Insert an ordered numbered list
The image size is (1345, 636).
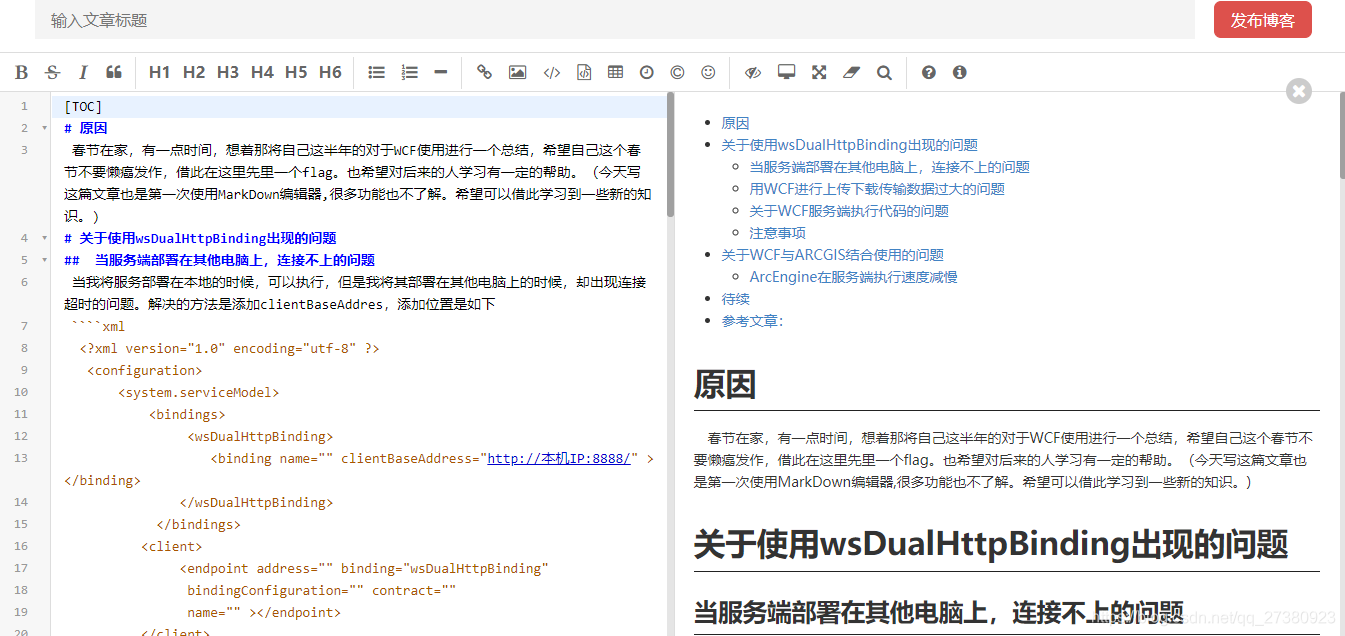[x=409, y=72]
